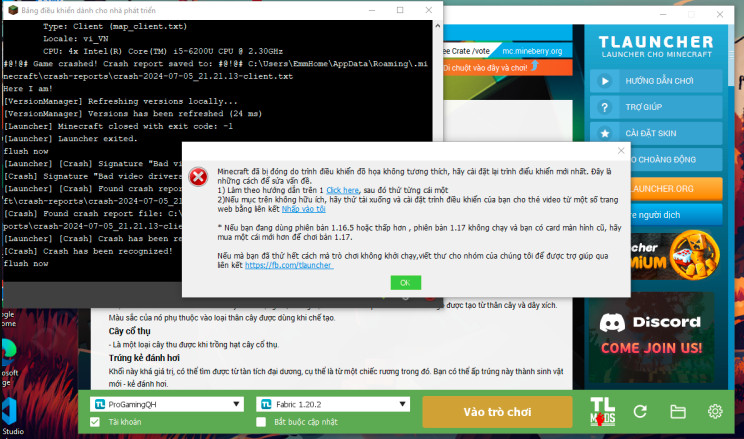Open the 'người dịch' sidebar button
This screenshot has height=439, width=744.
(677, 215)
